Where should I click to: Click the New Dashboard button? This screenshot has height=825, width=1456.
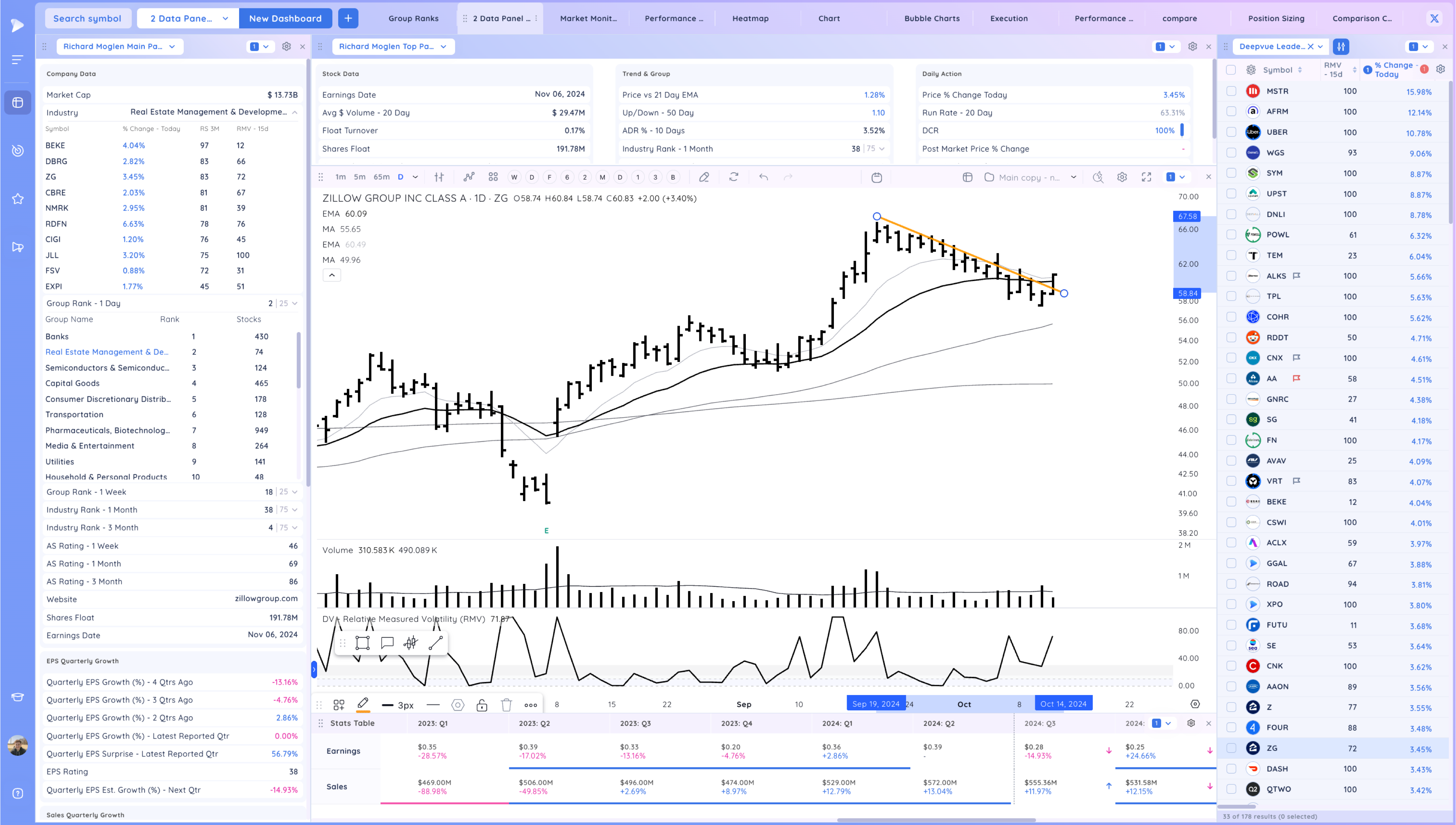tap(285, 18)
